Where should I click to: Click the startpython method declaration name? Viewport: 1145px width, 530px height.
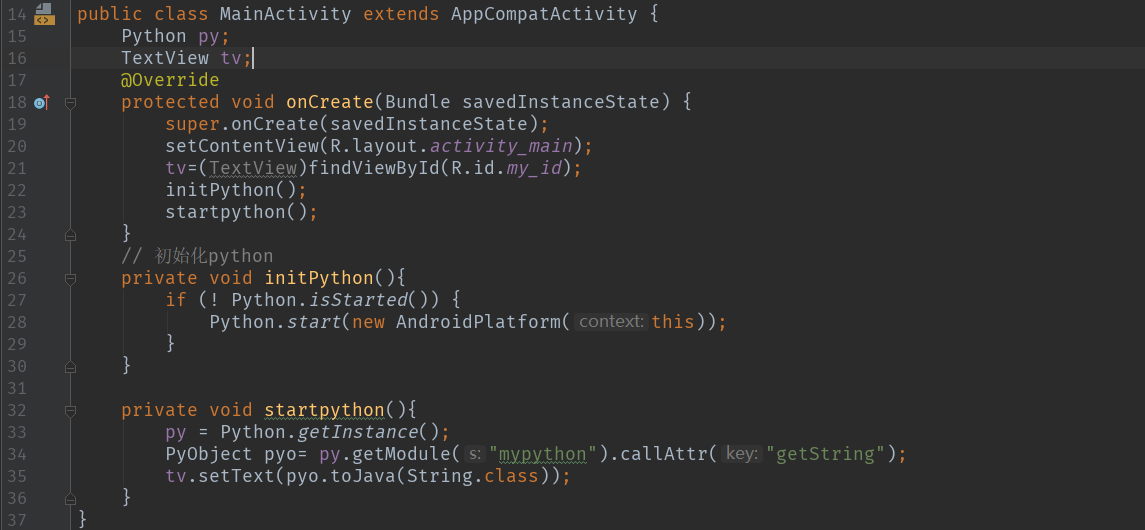coord(324,410)
